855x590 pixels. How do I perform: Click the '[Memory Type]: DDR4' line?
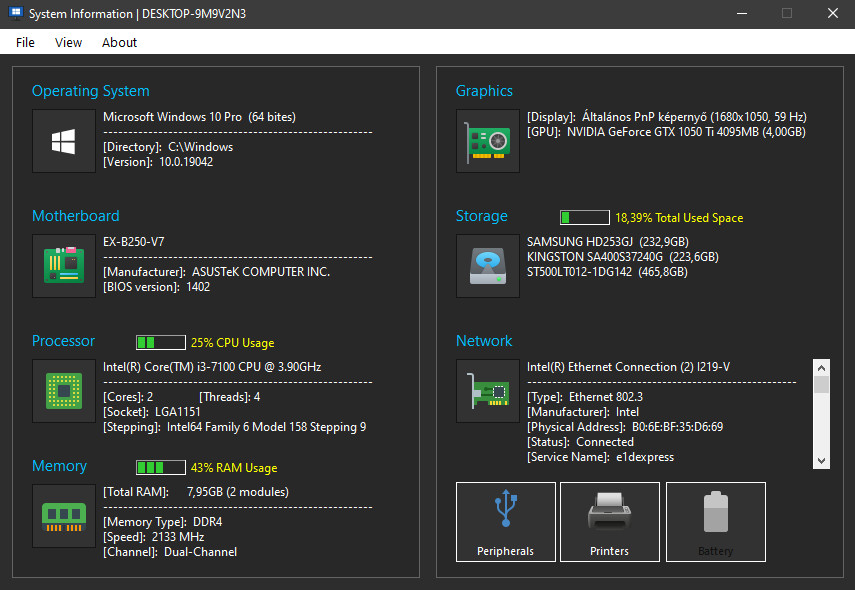click(x=162, y=521)
